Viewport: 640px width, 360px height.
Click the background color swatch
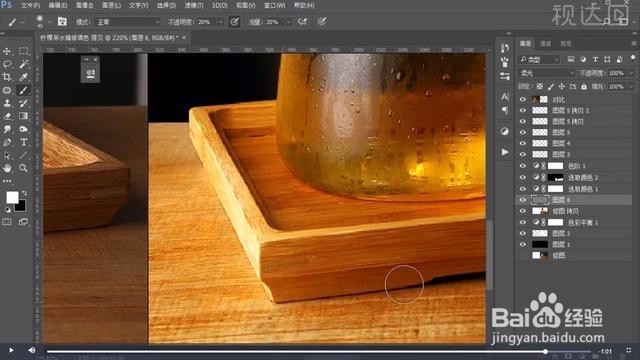click(x=21, y=207)
